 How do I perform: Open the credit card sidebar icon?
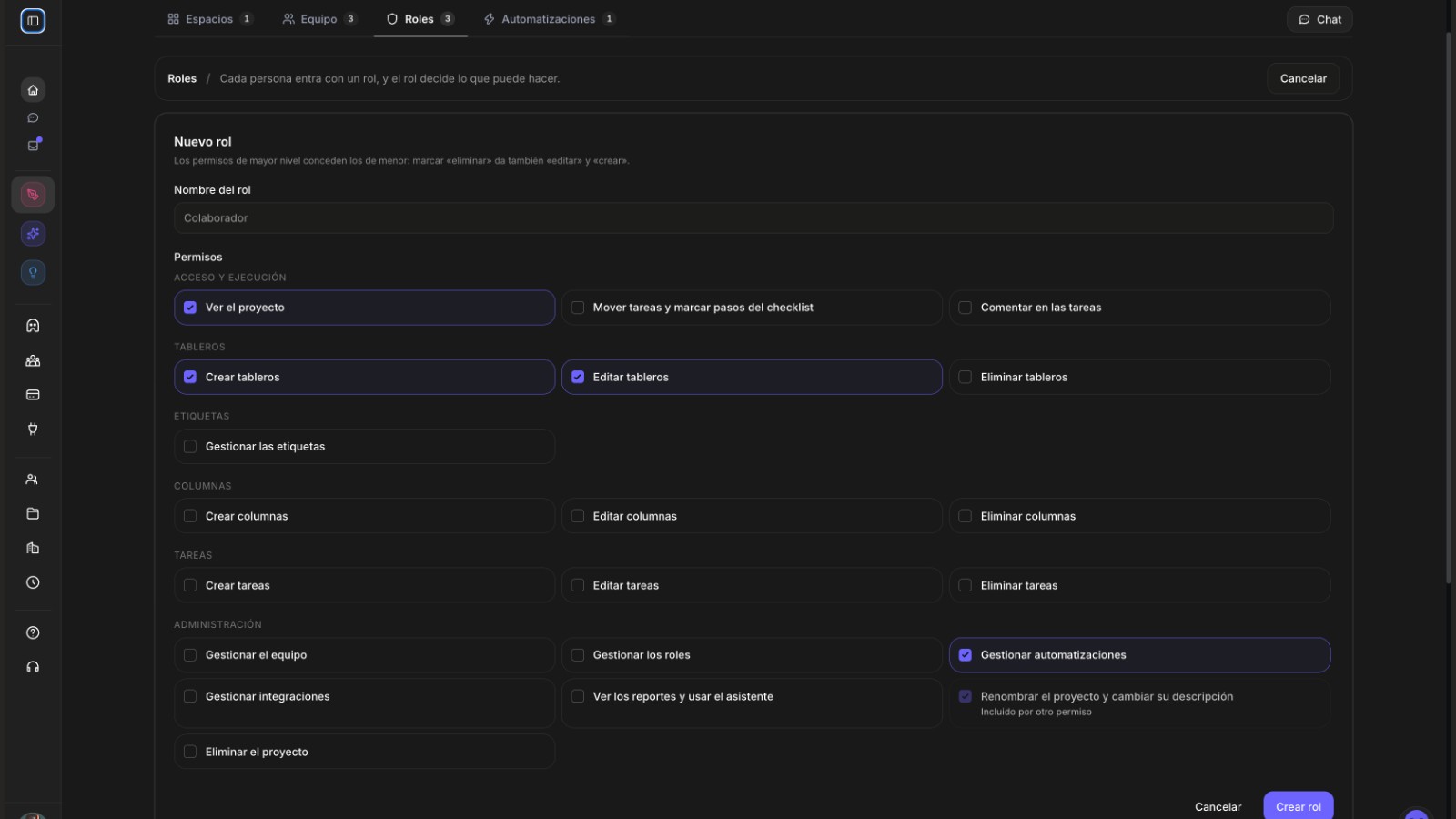click(33, 395)
